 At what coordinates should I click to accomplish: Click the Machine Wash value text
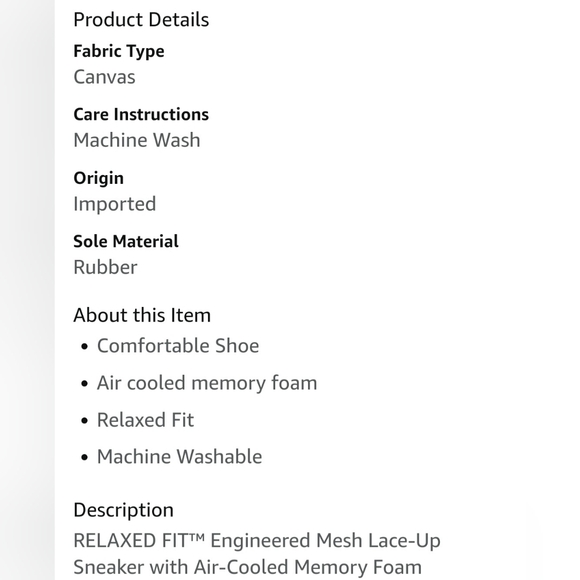137,140
